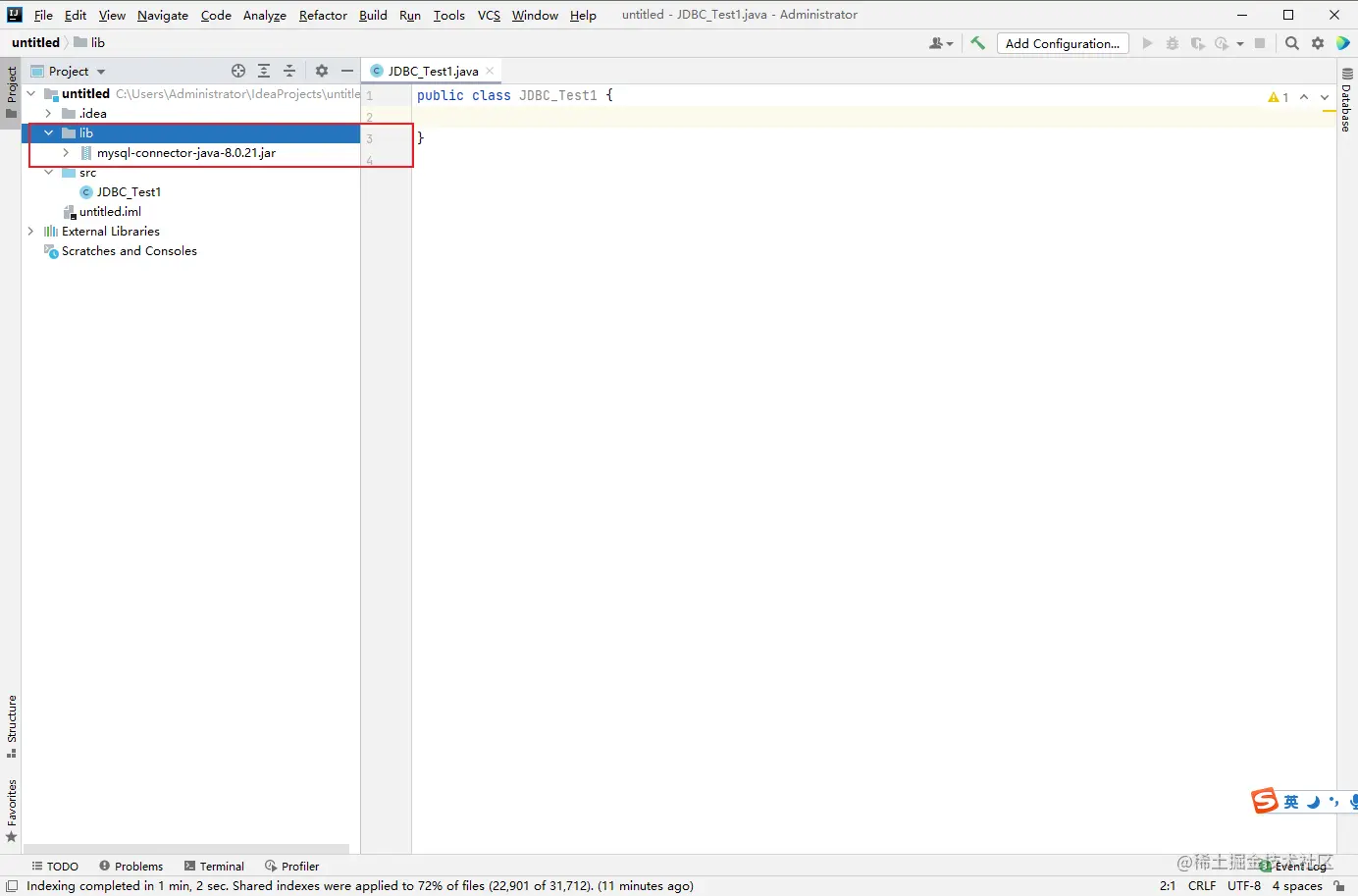Open IDE settings gear in top toolbar
1358x896 pixels.
(1318, 43)
